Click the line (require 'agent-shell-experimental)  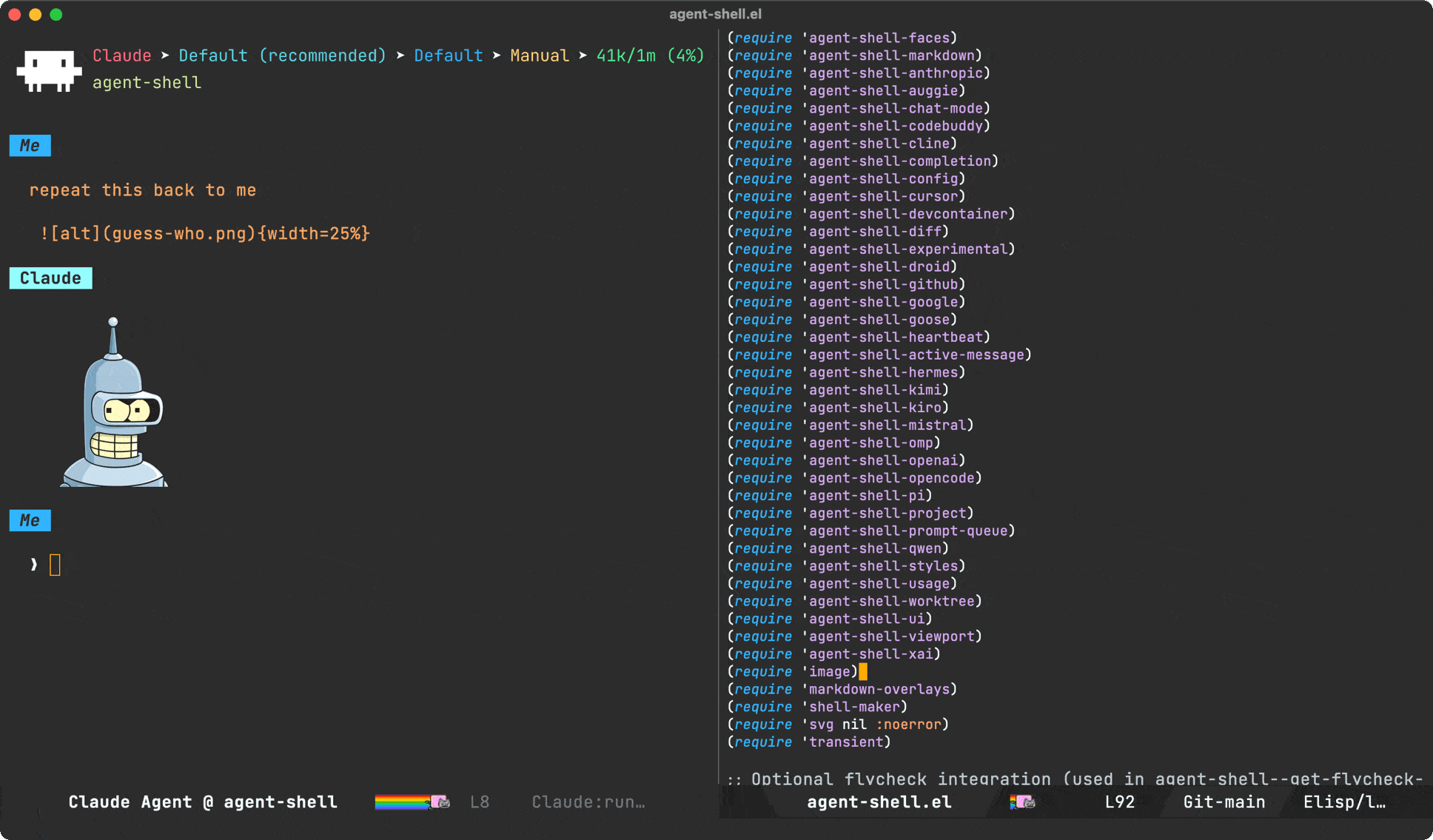871,249
